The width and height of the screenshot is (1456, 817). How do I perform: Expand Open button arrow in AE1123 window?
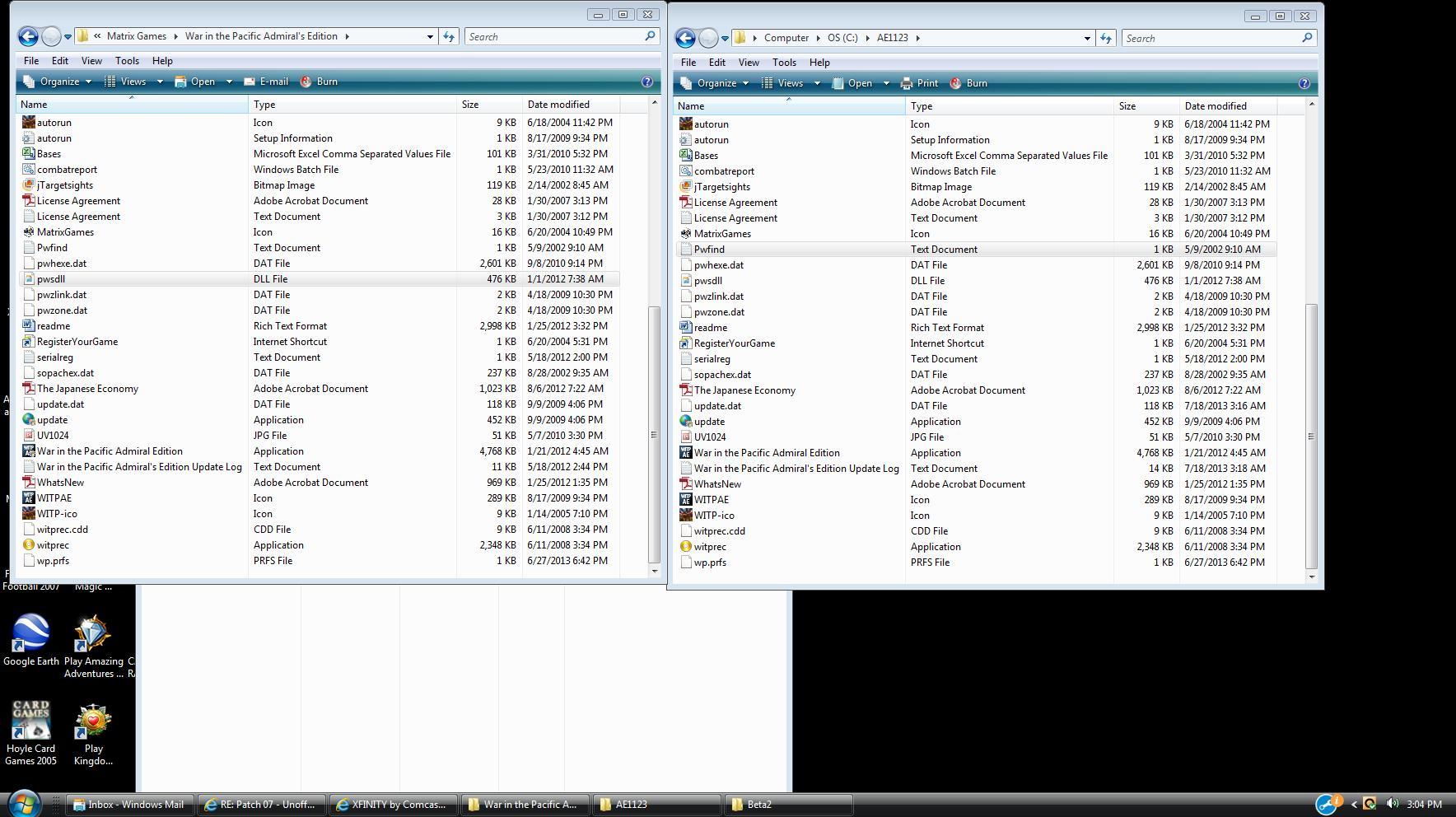point(886,83)
